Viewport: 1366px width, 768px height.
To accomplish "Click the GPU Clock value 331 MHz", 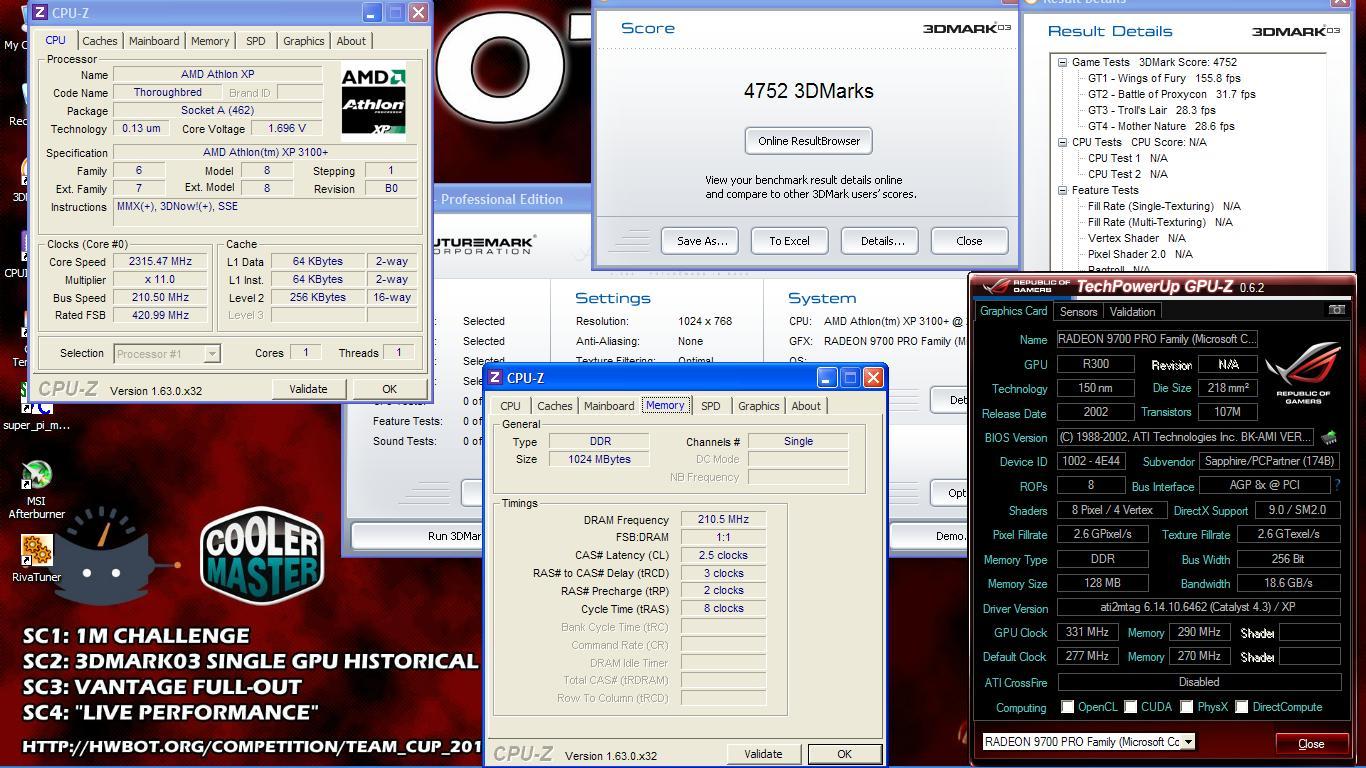I will [x=1086, y=632].
